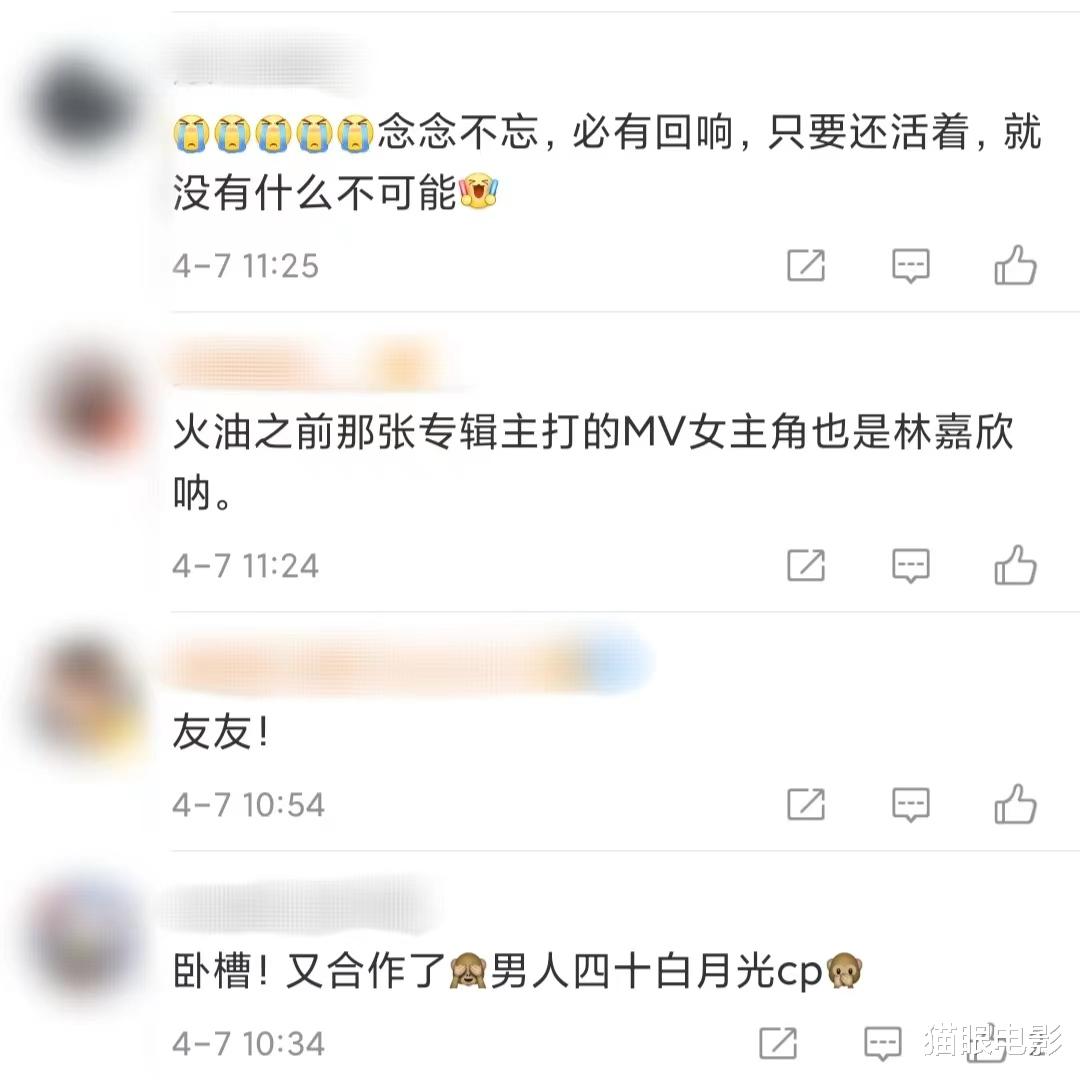Repost the comment posted at 4-7 11:25
The image size is (1080, 1080).
point(806,265)
